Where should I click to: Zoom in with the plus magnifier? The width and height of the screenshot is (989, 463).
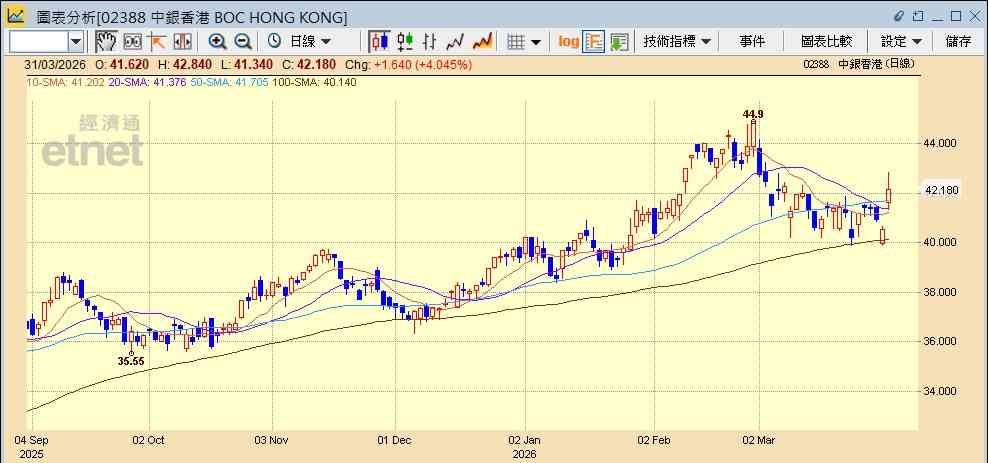pyautogui.click(x=218, y=42)
